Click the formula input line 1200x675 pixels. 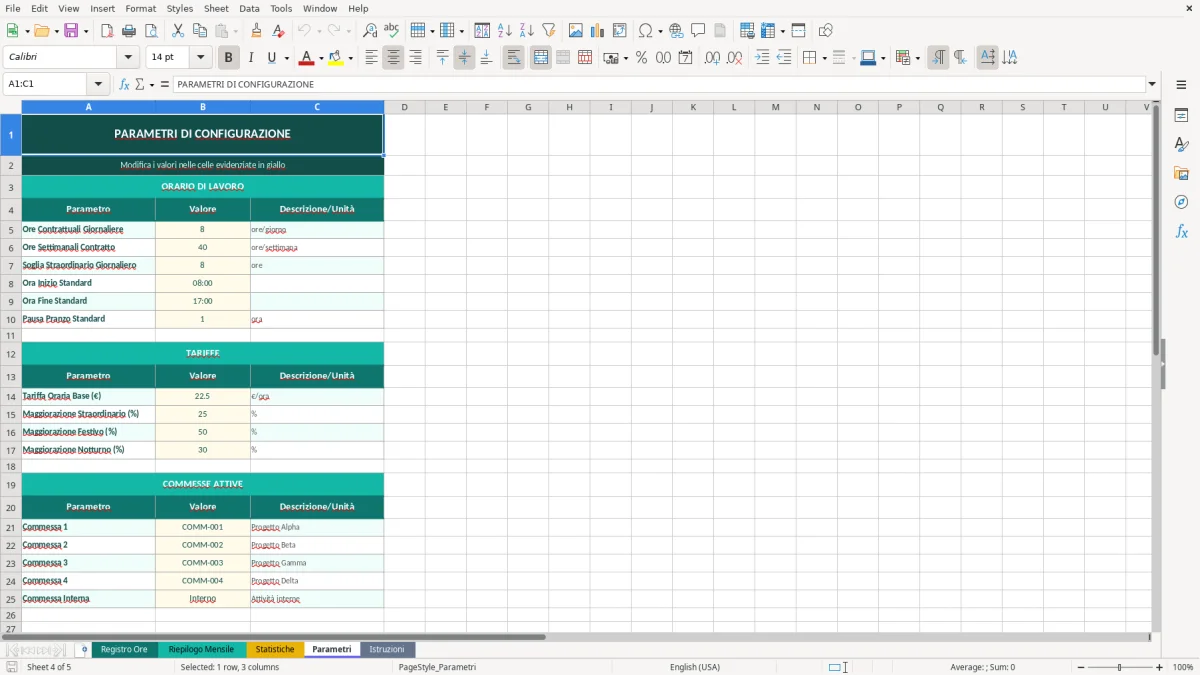coord(659,84)
